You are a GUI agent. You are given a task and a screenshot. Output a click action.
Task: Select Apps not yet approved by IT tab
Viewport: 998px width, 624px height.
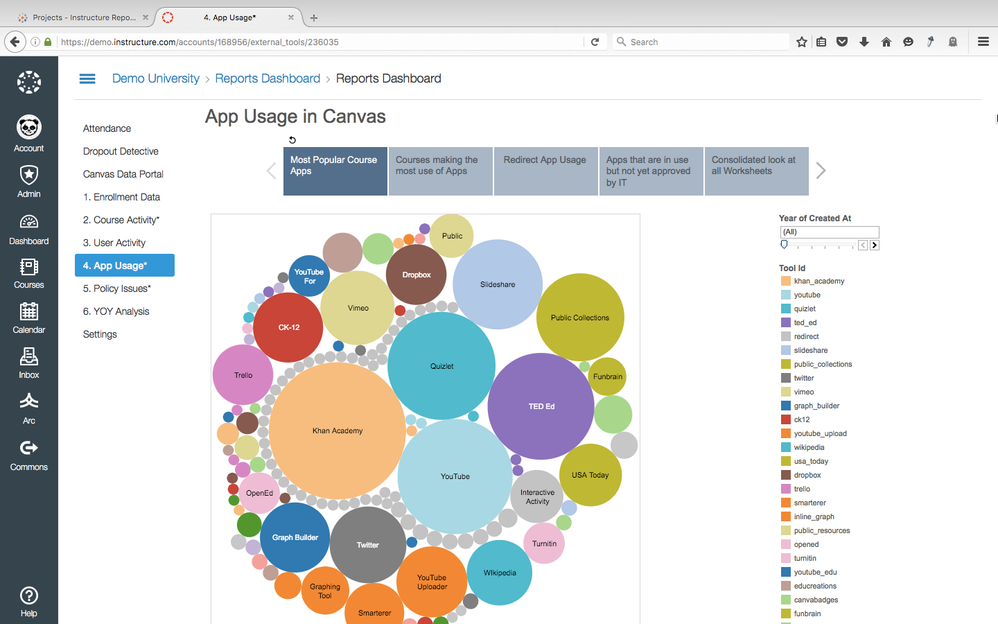[x=651, y=171]
